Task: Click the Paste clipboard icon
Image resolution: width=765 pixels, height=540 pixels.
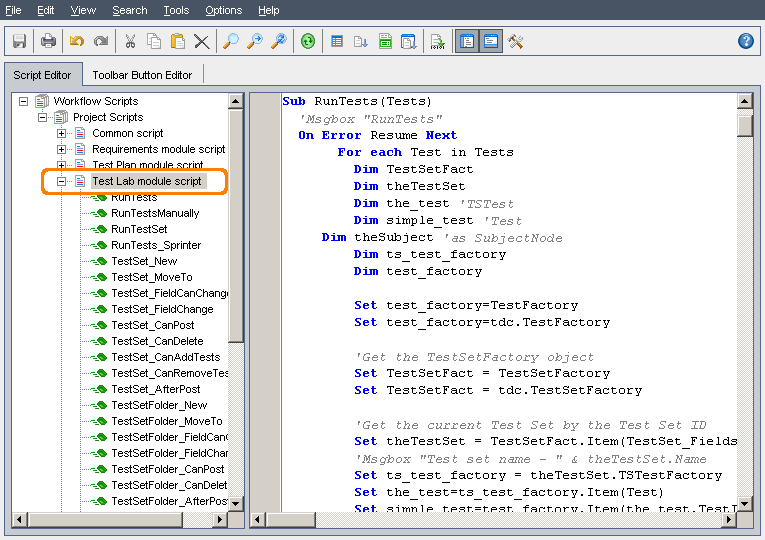Action: coord(178,41)
